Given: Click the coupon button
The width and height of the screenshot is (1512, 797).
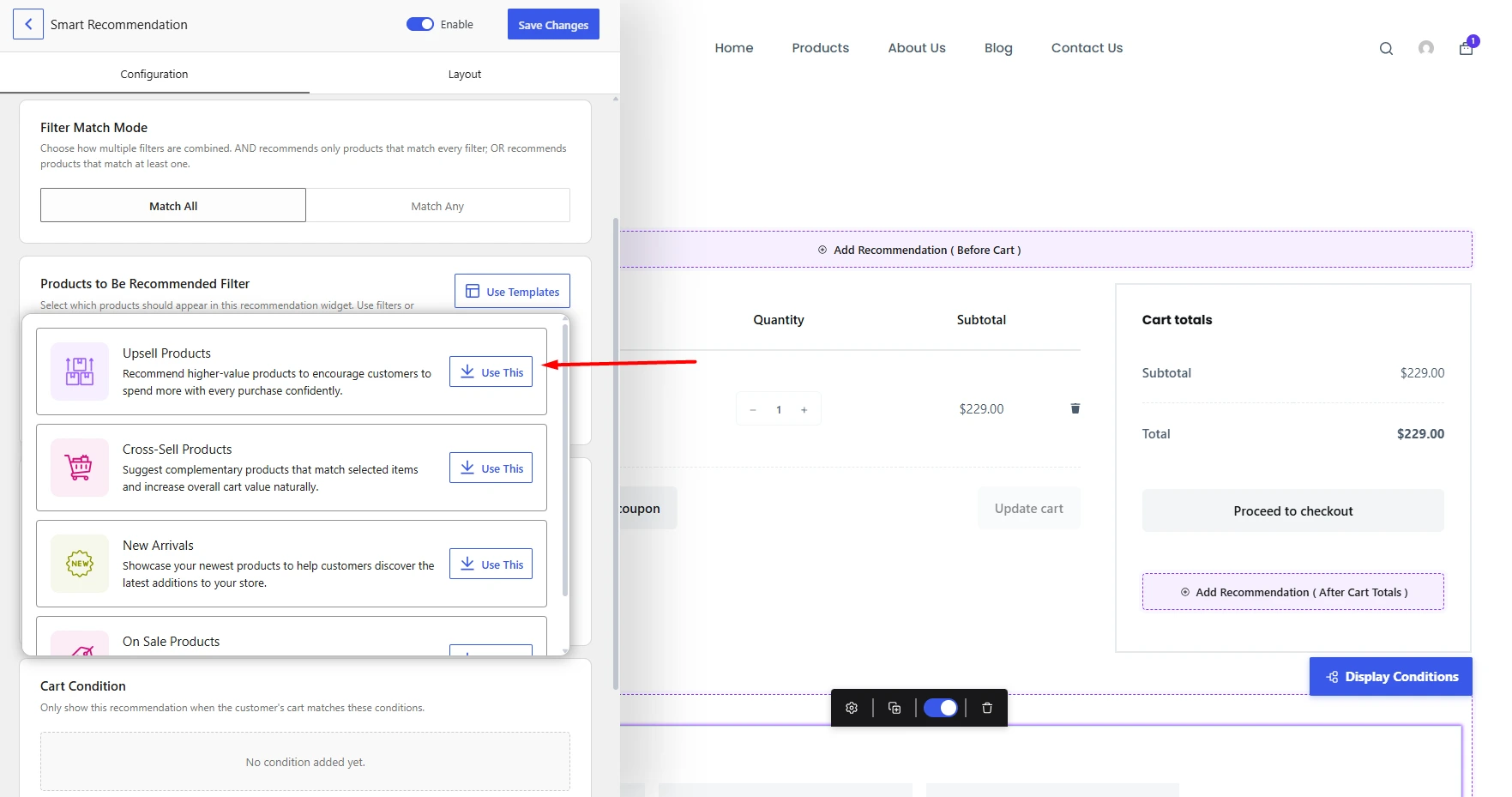Looking at the screenshot, I should 648,509.
